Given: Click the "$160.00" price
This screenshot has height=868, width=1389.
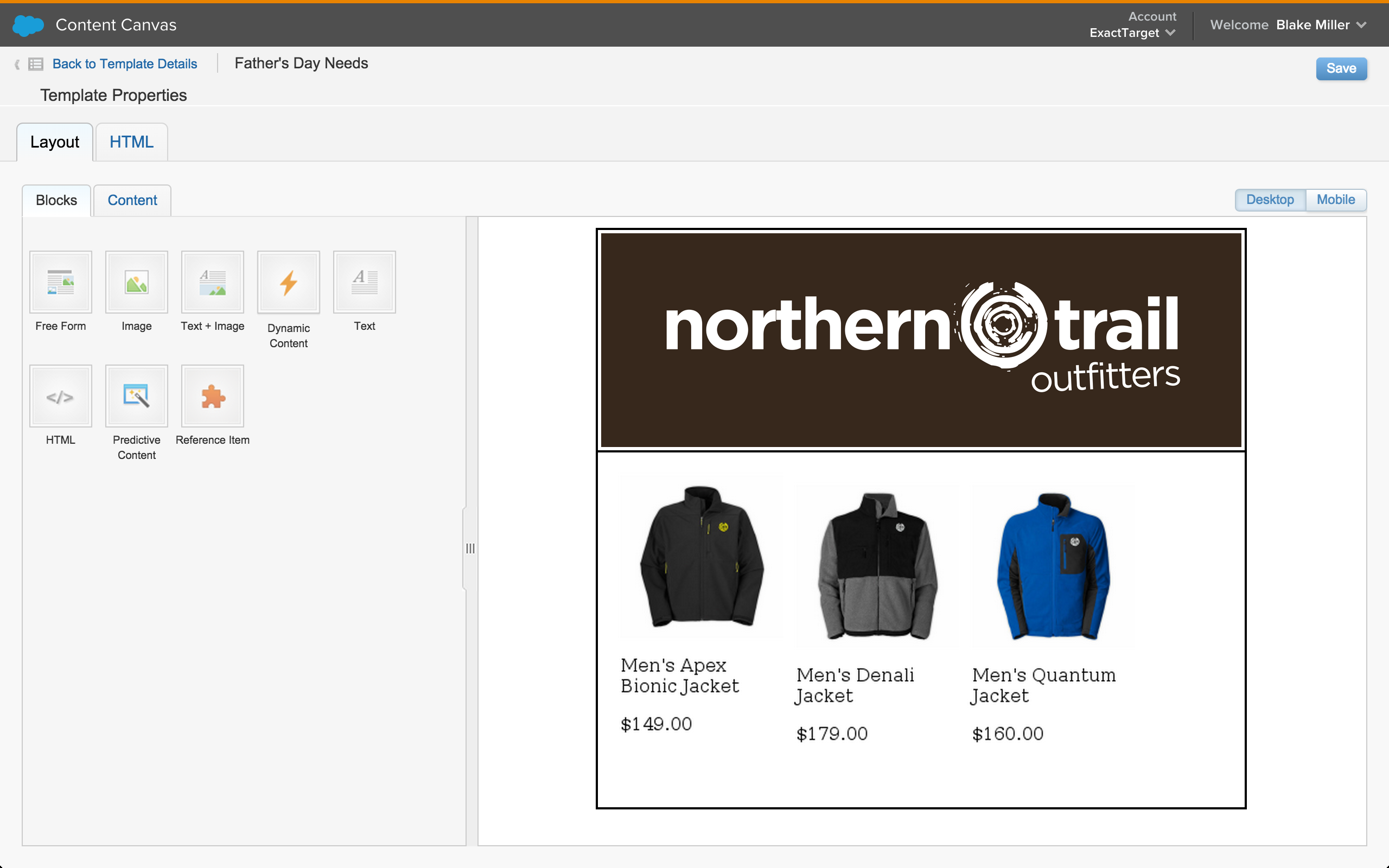Looking at the screenshot, I should [1008, 733].
